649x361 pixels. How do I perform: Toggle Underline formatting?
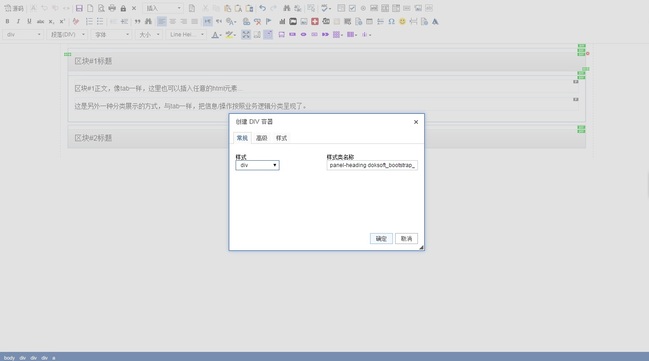coord(29,22)
